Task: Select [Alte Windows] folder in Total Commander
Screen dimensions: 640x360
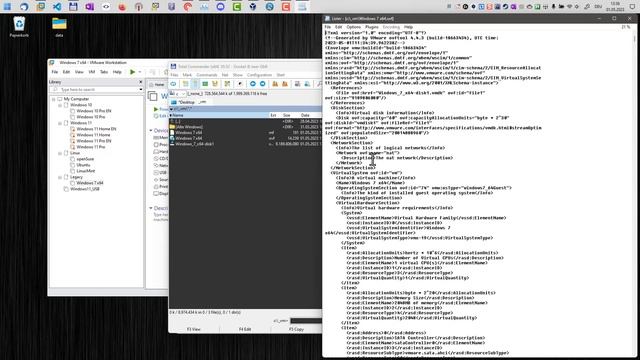Action: (245, 127)
